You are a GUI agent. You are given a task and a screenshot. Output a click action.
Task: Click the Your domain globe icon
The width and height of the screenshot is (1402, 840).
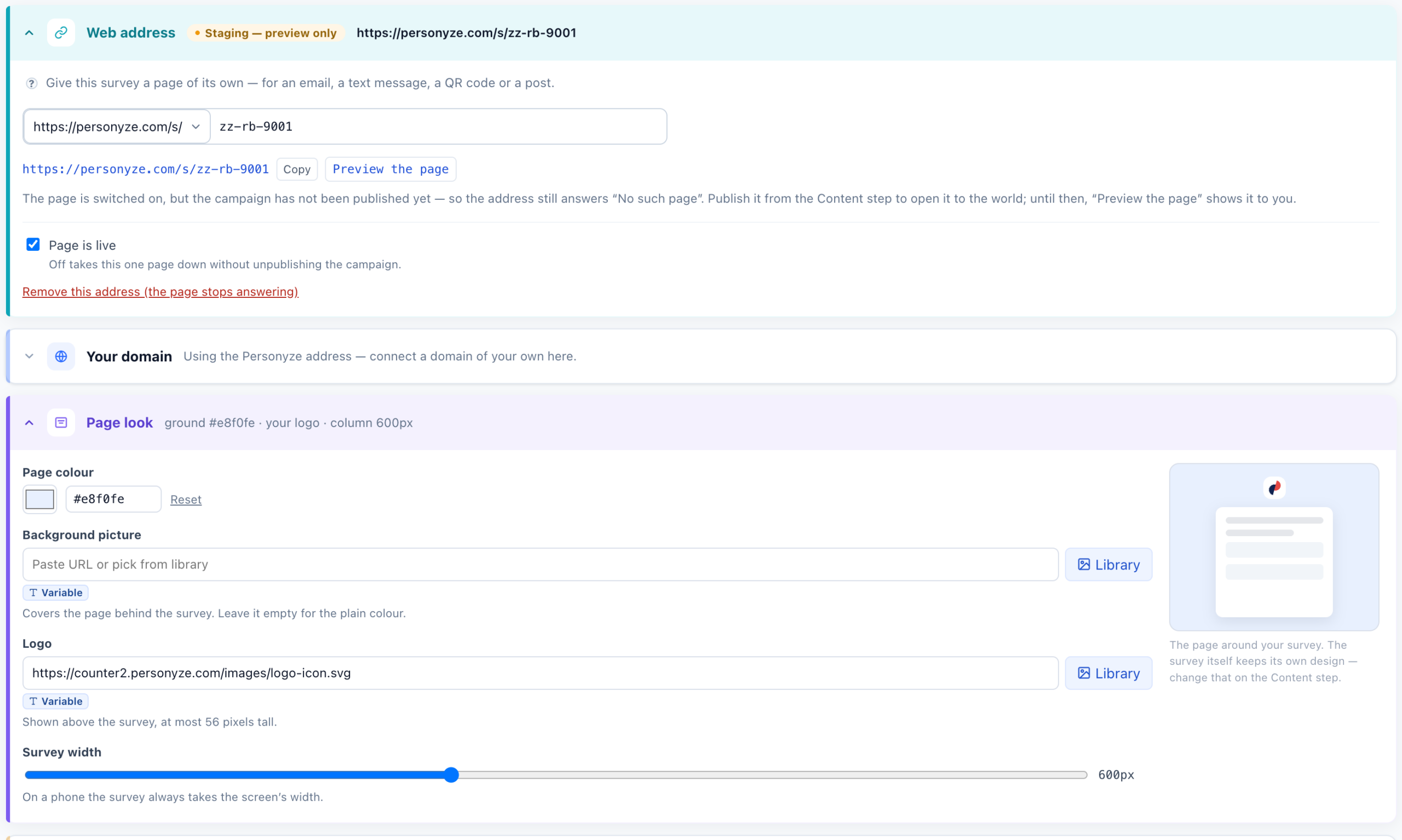(61, 356)
